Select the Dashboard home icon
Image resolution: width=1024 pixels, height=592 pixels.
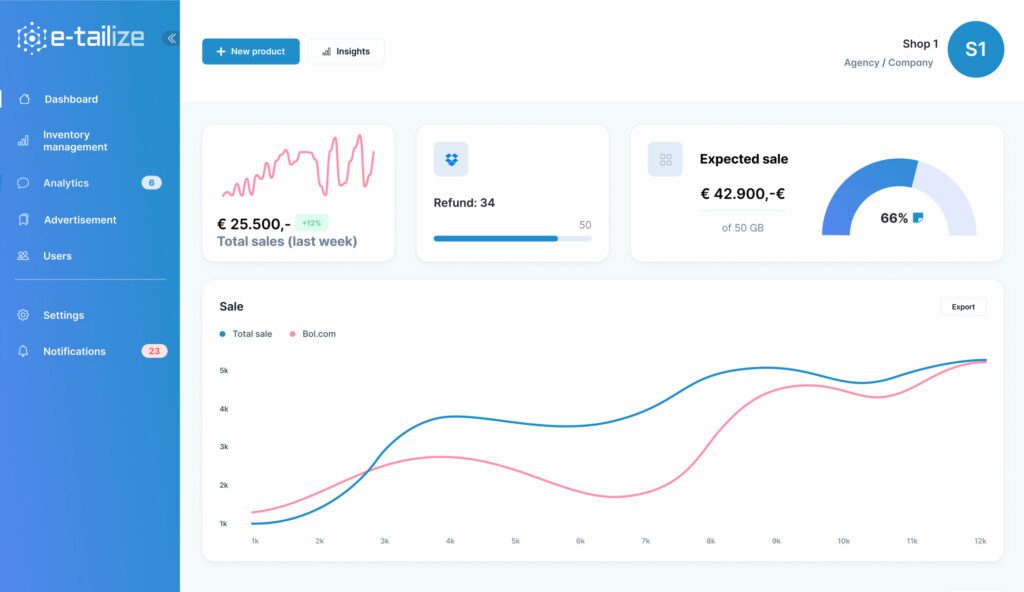point(25,99)
